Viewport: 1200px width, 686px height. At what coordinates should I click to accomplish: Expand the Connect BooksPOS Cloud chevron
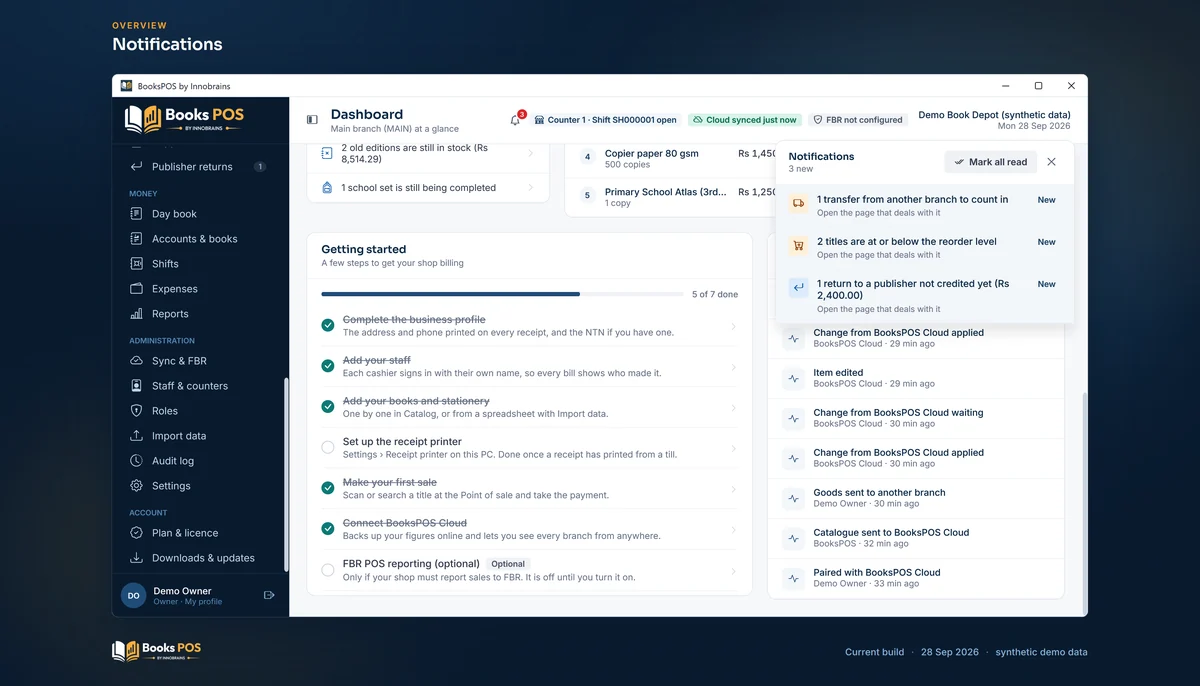point(733,530)
